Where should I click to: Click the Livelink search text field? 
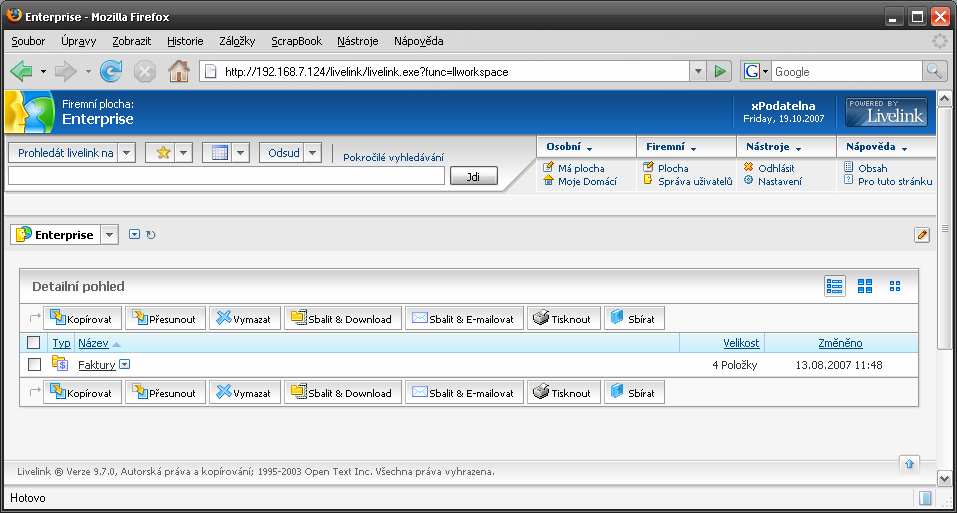pyautogui.click(x=226, y=176)
